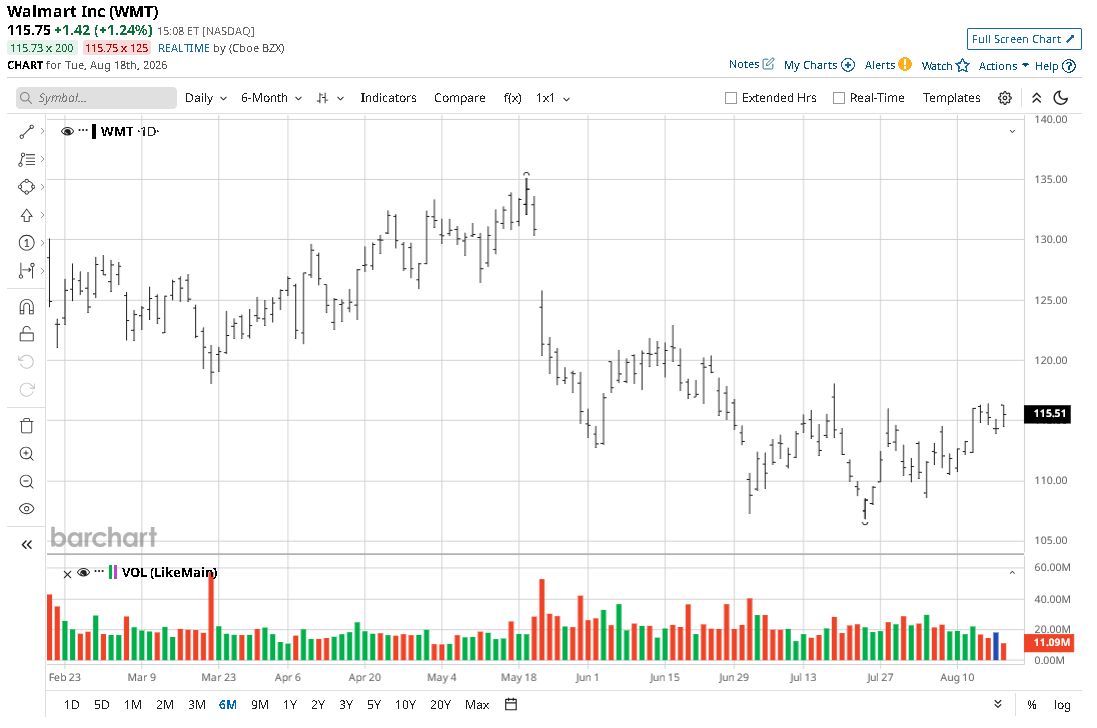Viewport: 1097px width, 728px height.
Task: Remove the VOL indicator with X
Action: point(67,574)
